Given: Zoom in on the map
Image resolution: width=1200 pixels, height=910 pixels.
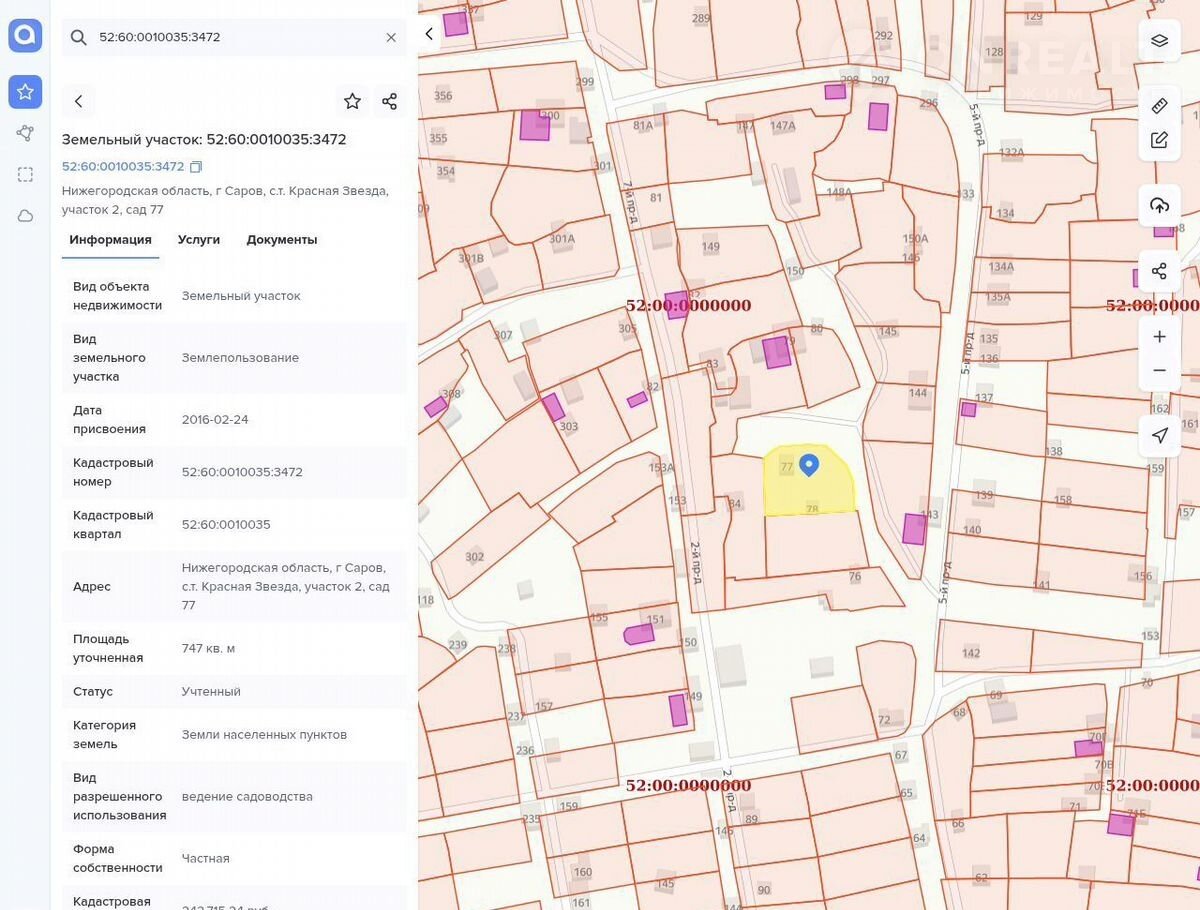Looking at the screenshot, I should coord(1159,337).
